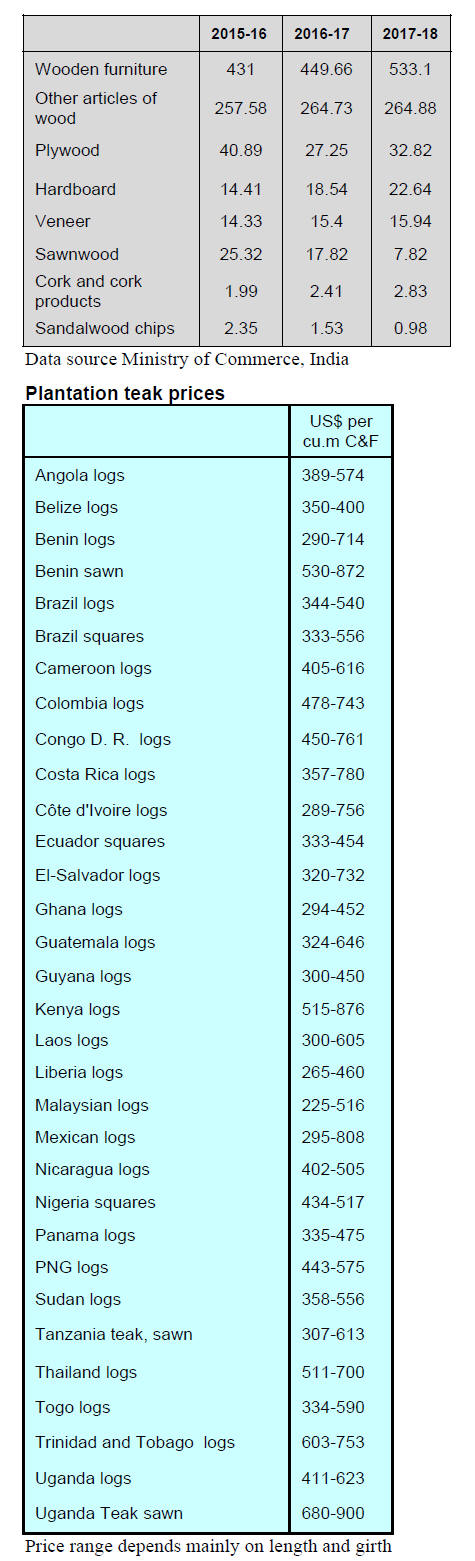Viewport: 475px width, 1561px height.
Task: Click the 2015-16 column header
Action: 239,34
